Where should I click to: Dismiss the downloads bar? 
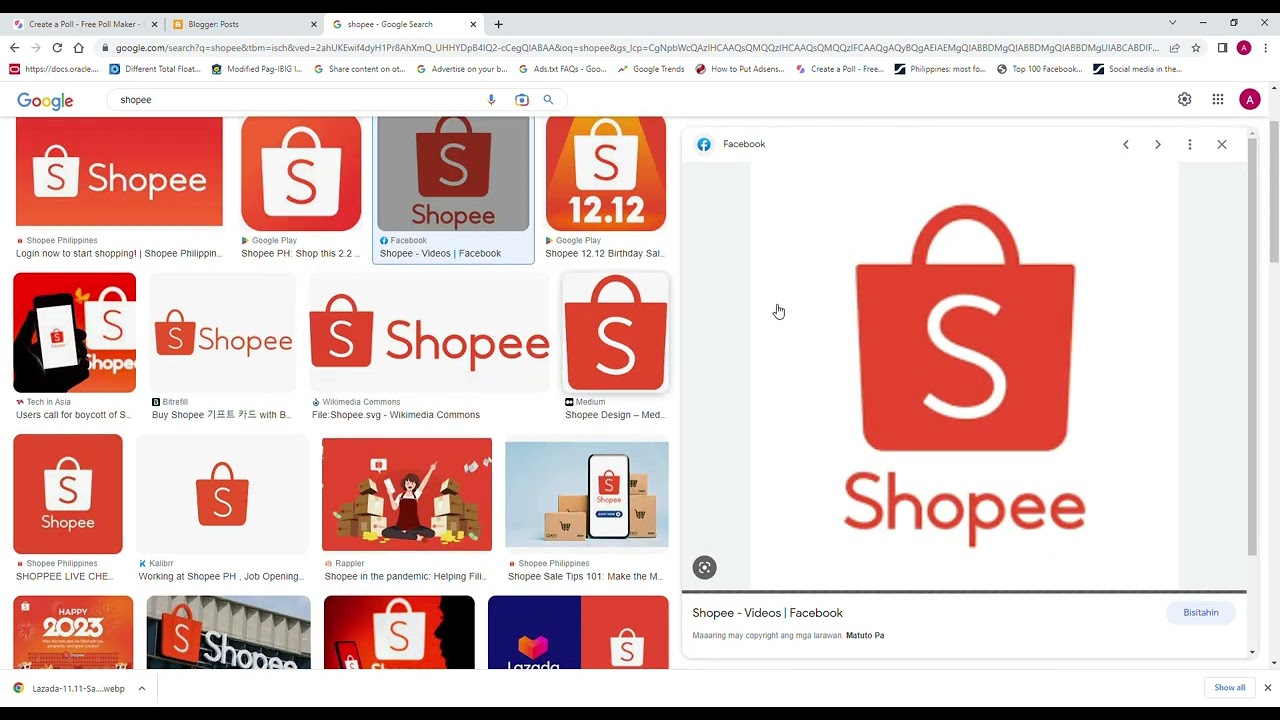click(x=1267, y=688)
